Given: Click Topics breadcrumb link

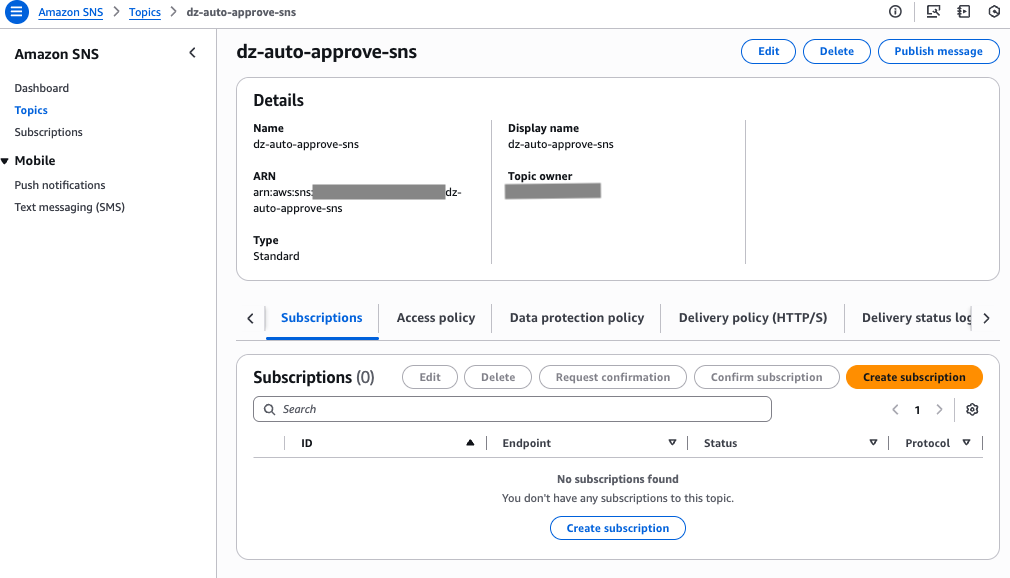Looking at the screenshot, I should (144, 12).
